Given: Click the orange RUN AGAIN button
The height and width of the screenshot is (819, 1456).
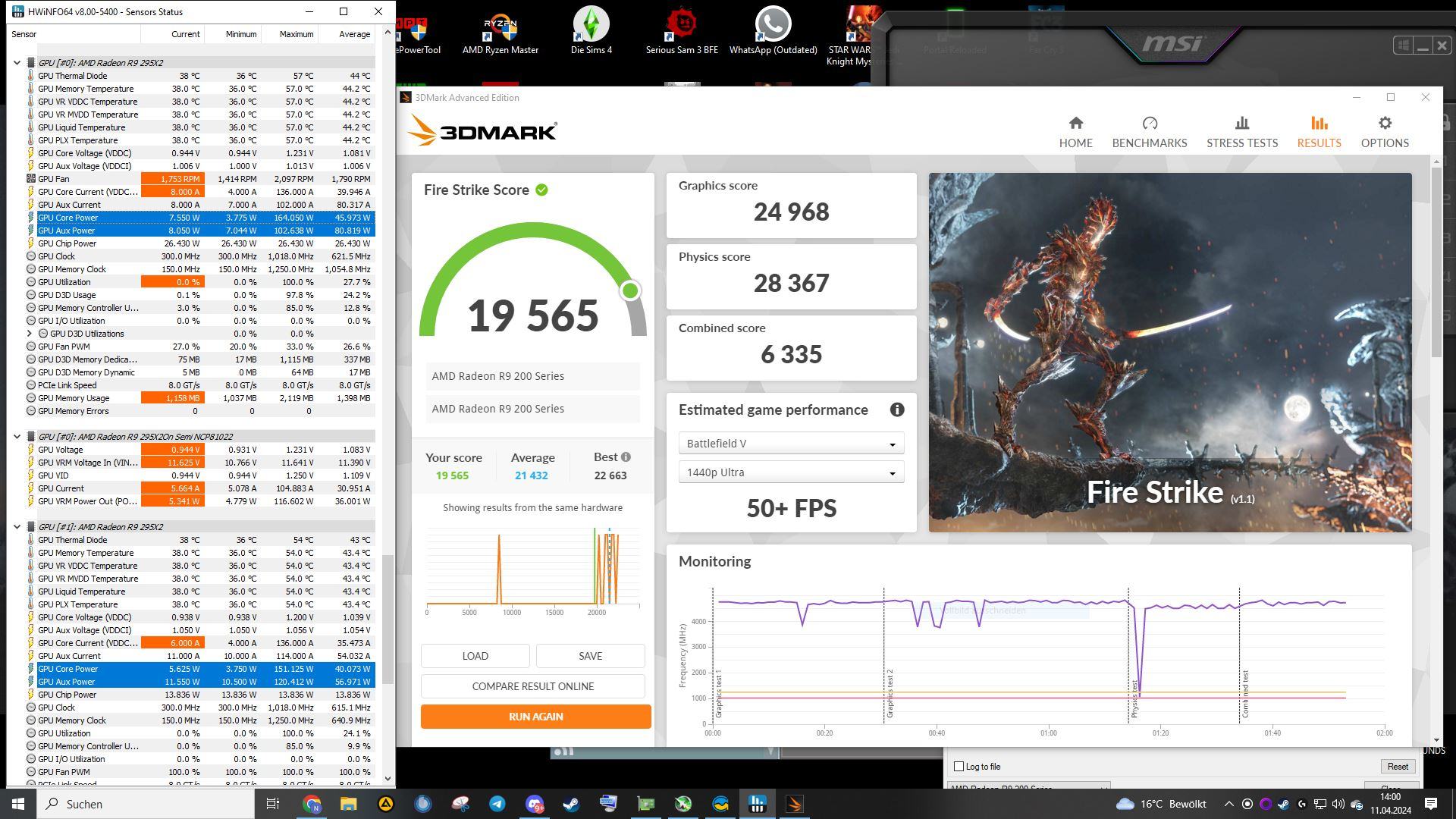Looking at the screenshot, I should tap(535, 717).
